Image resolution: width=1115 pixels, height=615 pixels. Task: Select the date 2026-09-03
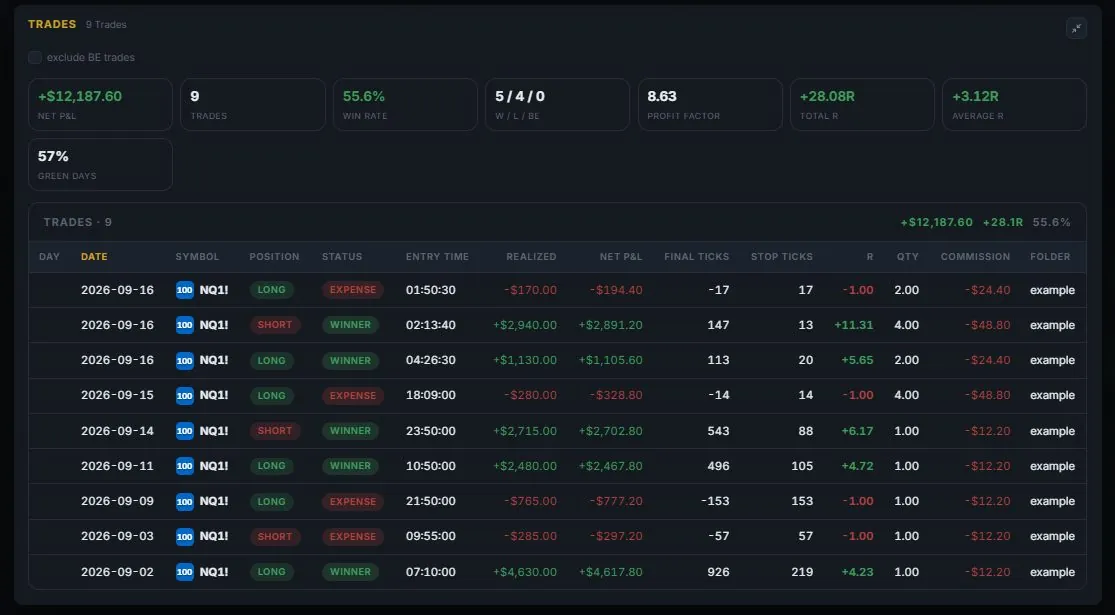click(x=117, y=536)
